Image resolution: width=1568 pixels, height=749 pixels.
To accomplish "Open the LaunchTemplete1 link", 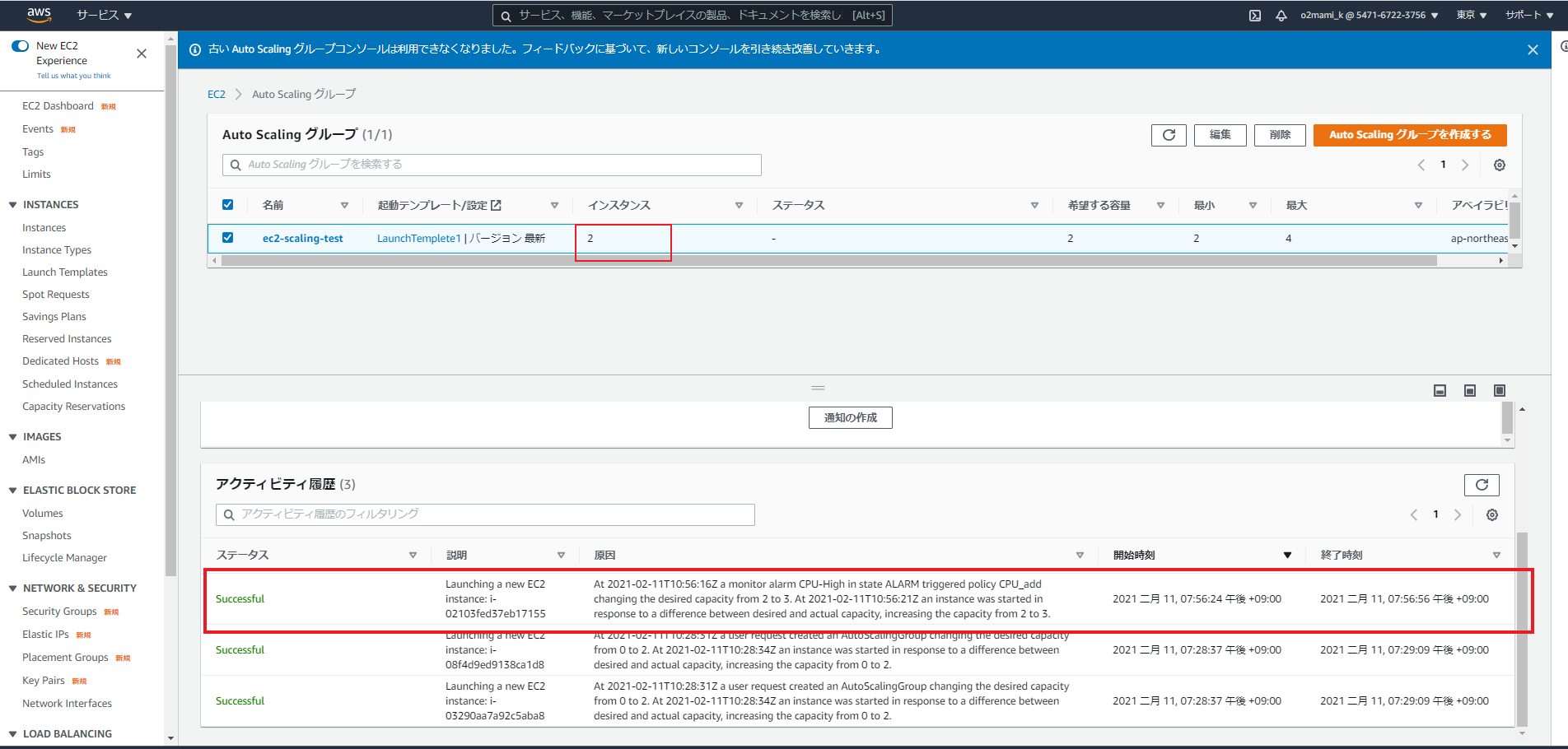I will click(x=419, y=239).
